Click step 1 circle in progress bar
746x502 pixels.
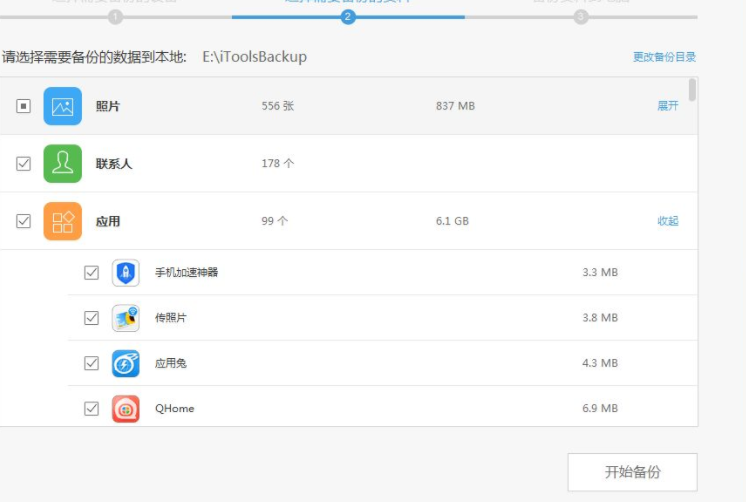point(115,17)
